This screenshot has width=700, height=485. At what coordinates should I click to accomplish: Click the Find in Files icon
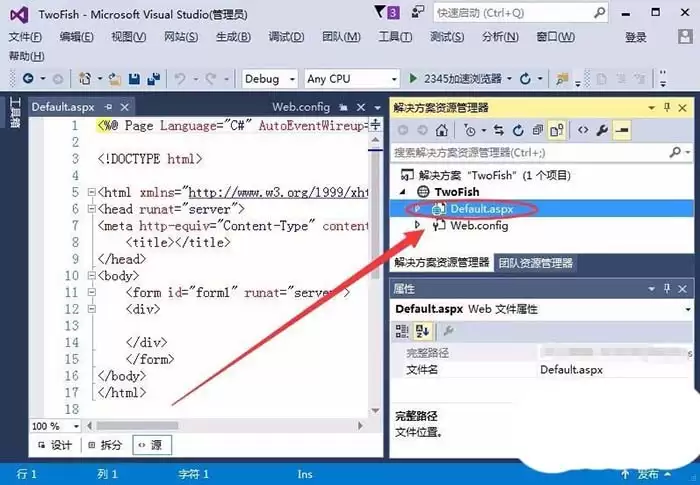pyautogui.click(x=562, y=79)
